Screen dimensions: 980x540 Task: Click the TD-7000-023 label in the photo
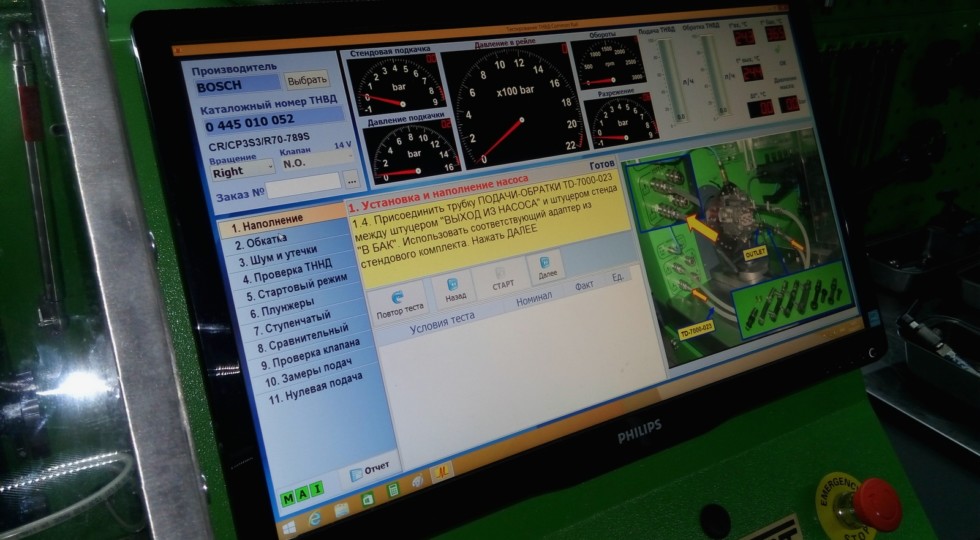(x=696, y=329)
